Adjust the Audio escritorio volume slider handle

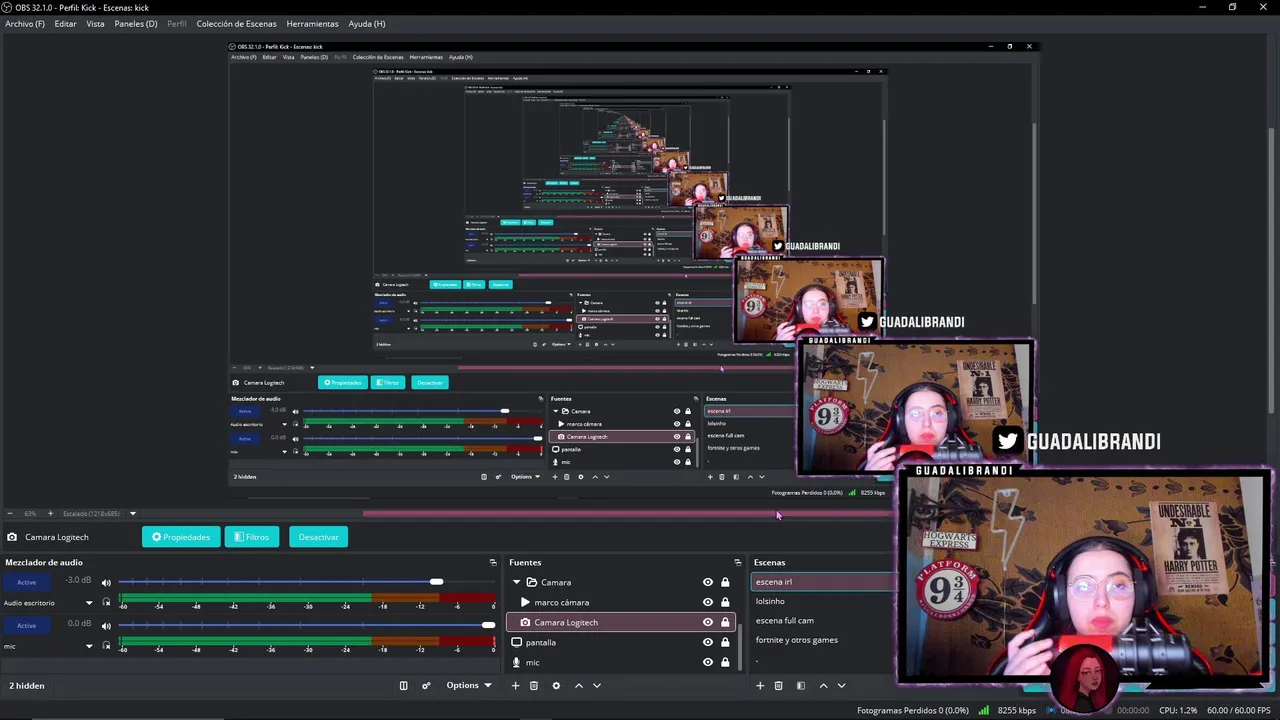click(x=436, y=582)
